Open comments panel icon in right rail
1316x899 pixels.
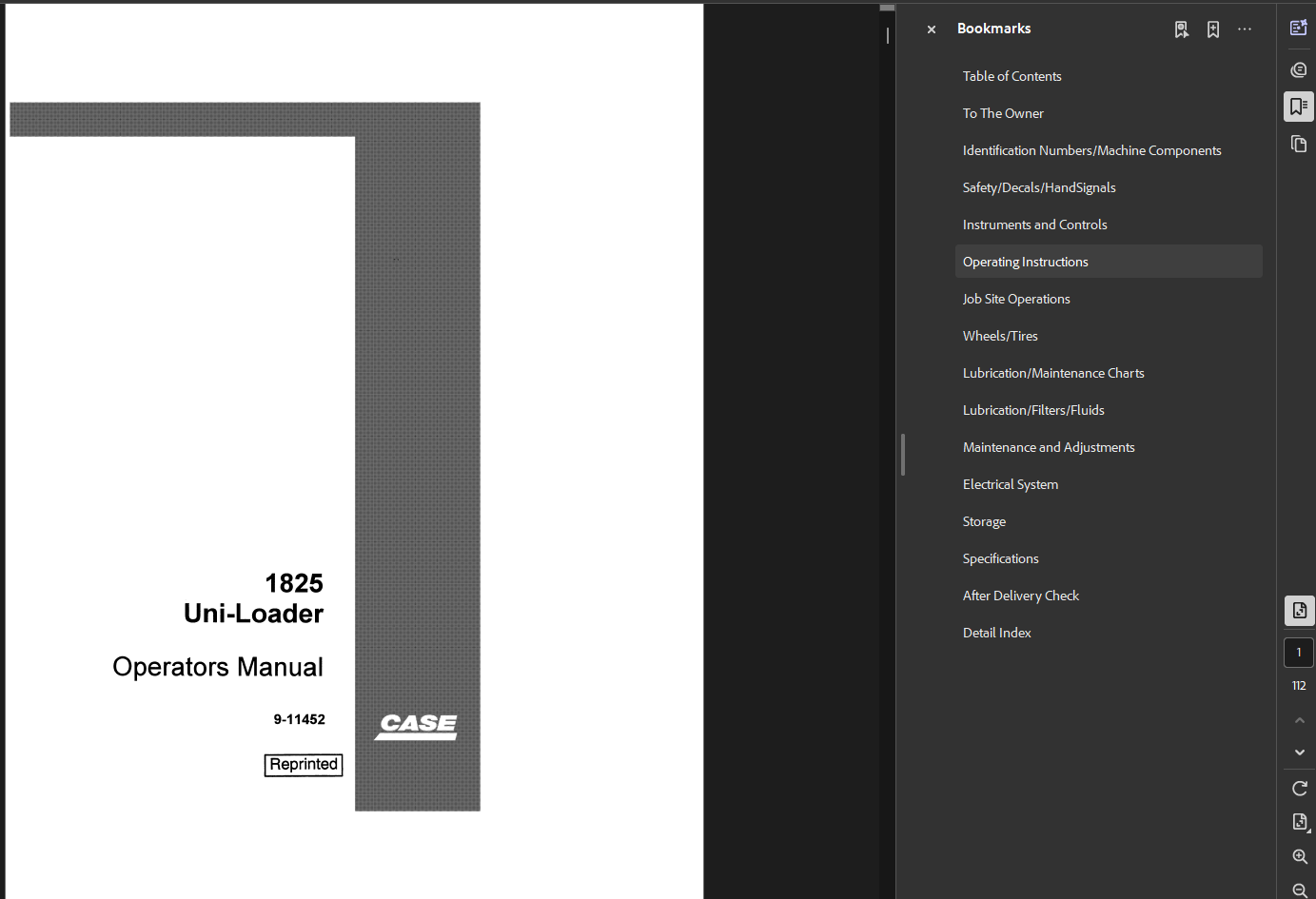(1299, 69)
